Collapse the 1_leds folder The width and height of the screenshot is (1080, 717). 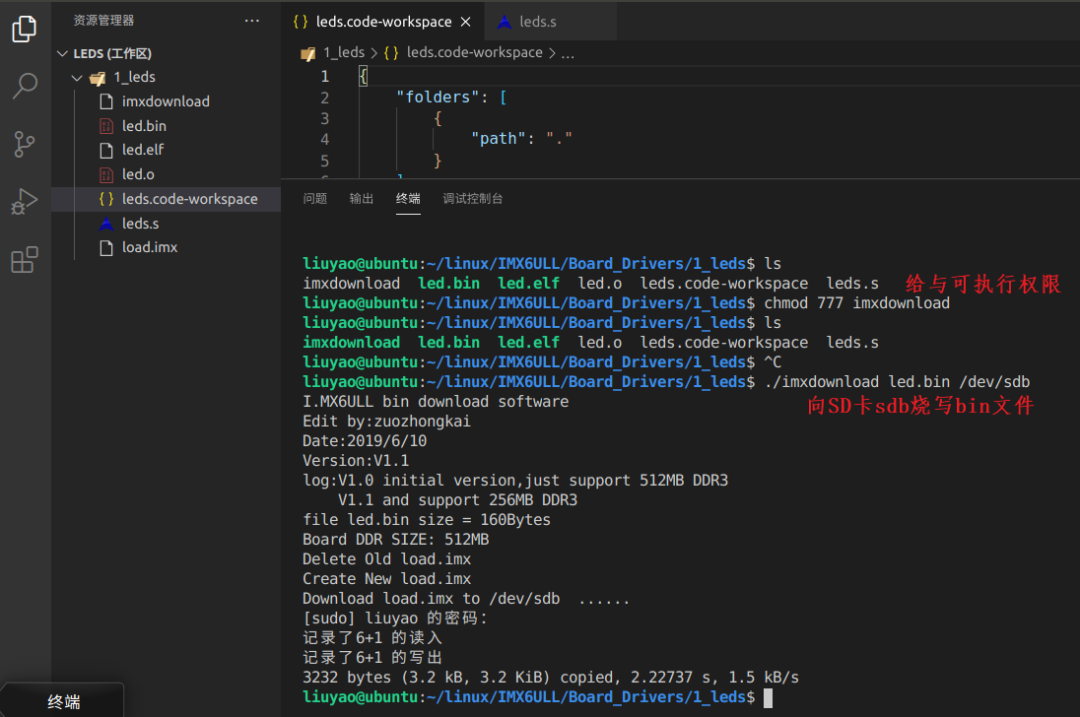[78, 77]
